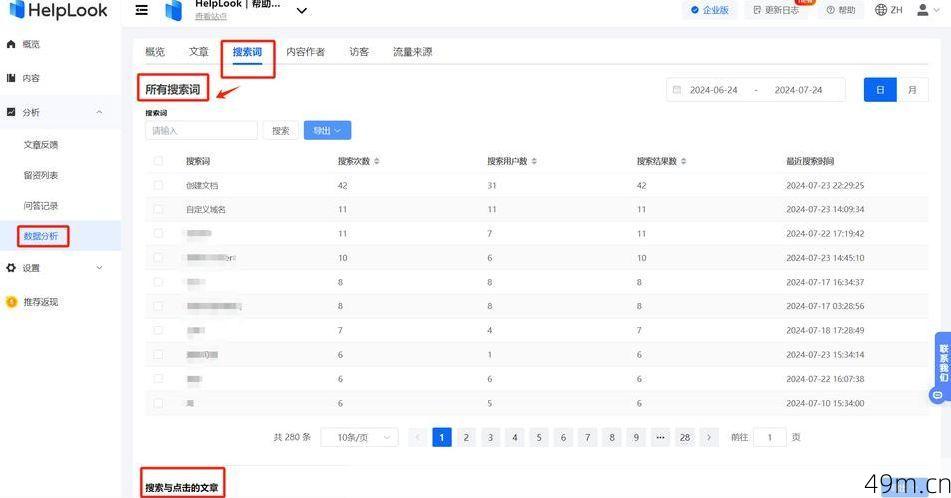Image resolution: width=951 pixels, height=498 pixels.
Task: Toggle the select-all header checkbox
Action: [158, 161]
